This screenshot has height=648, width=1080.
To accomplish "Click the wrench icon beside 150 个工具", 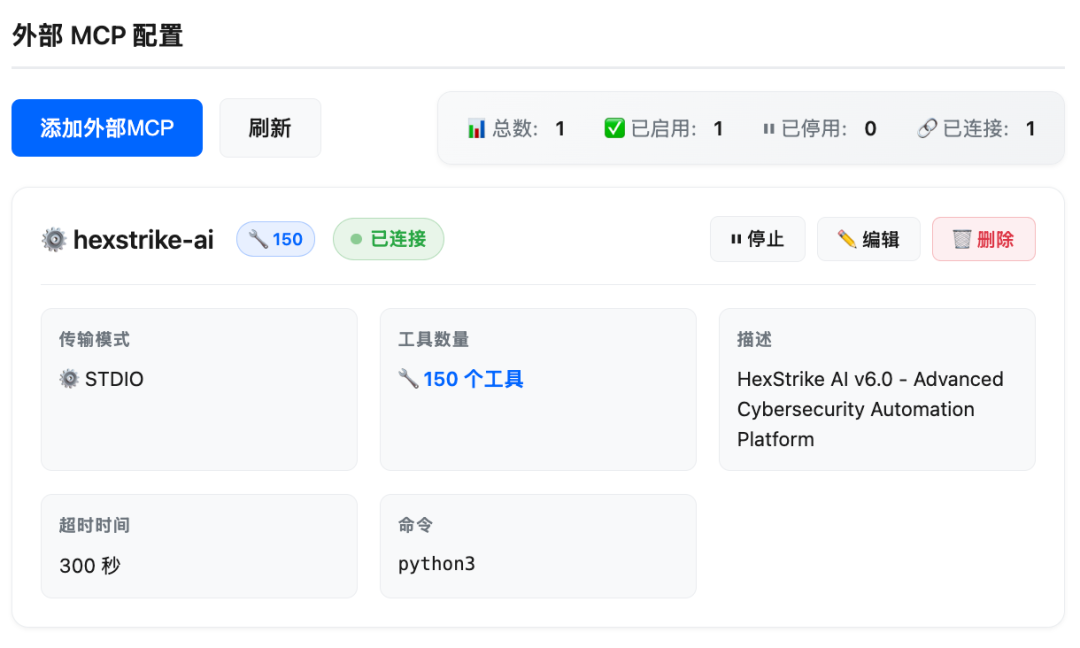I will (x=408, y=378).
